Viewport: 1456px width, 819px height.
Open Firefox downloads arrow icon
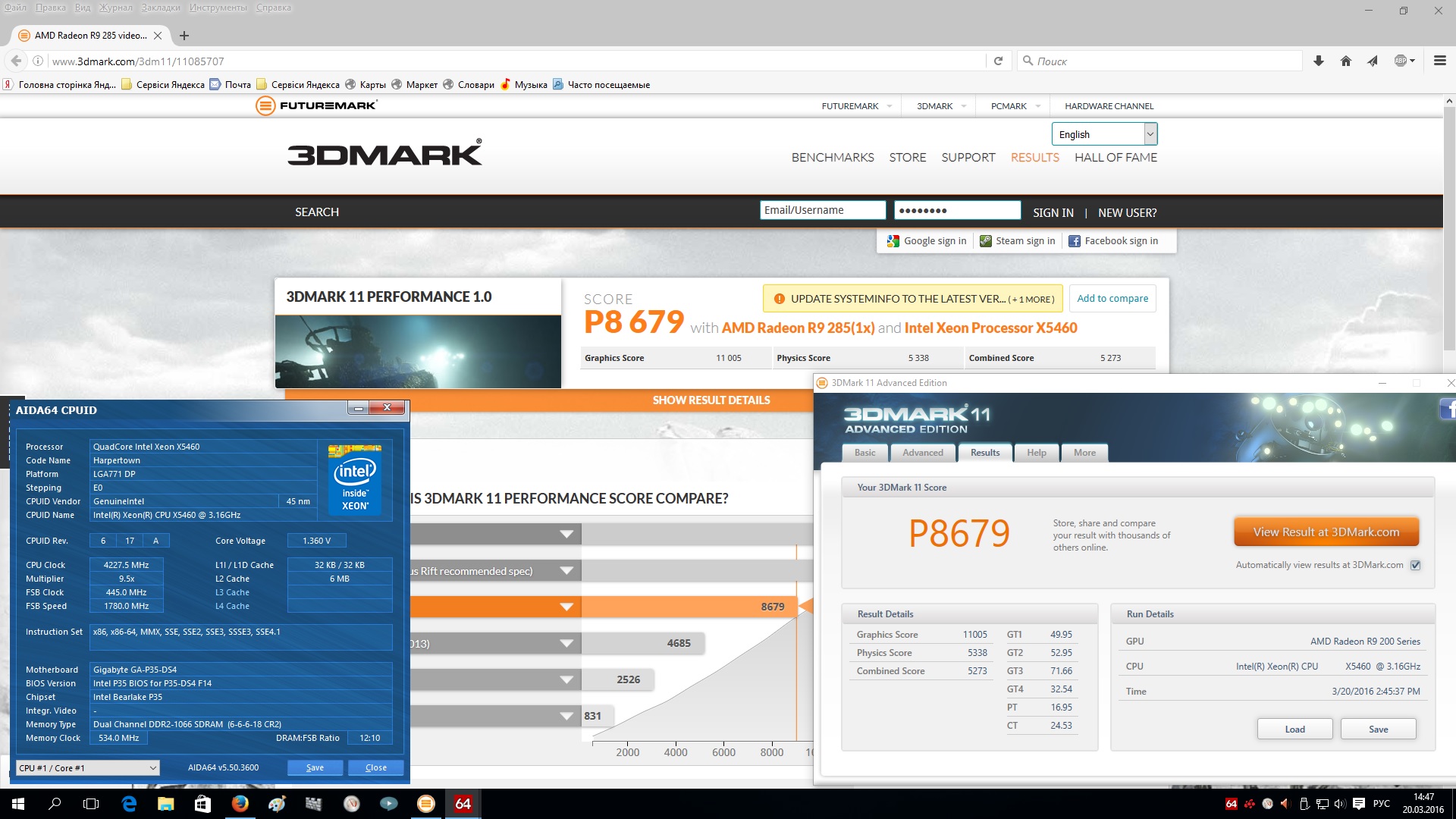pos(1319,61)
